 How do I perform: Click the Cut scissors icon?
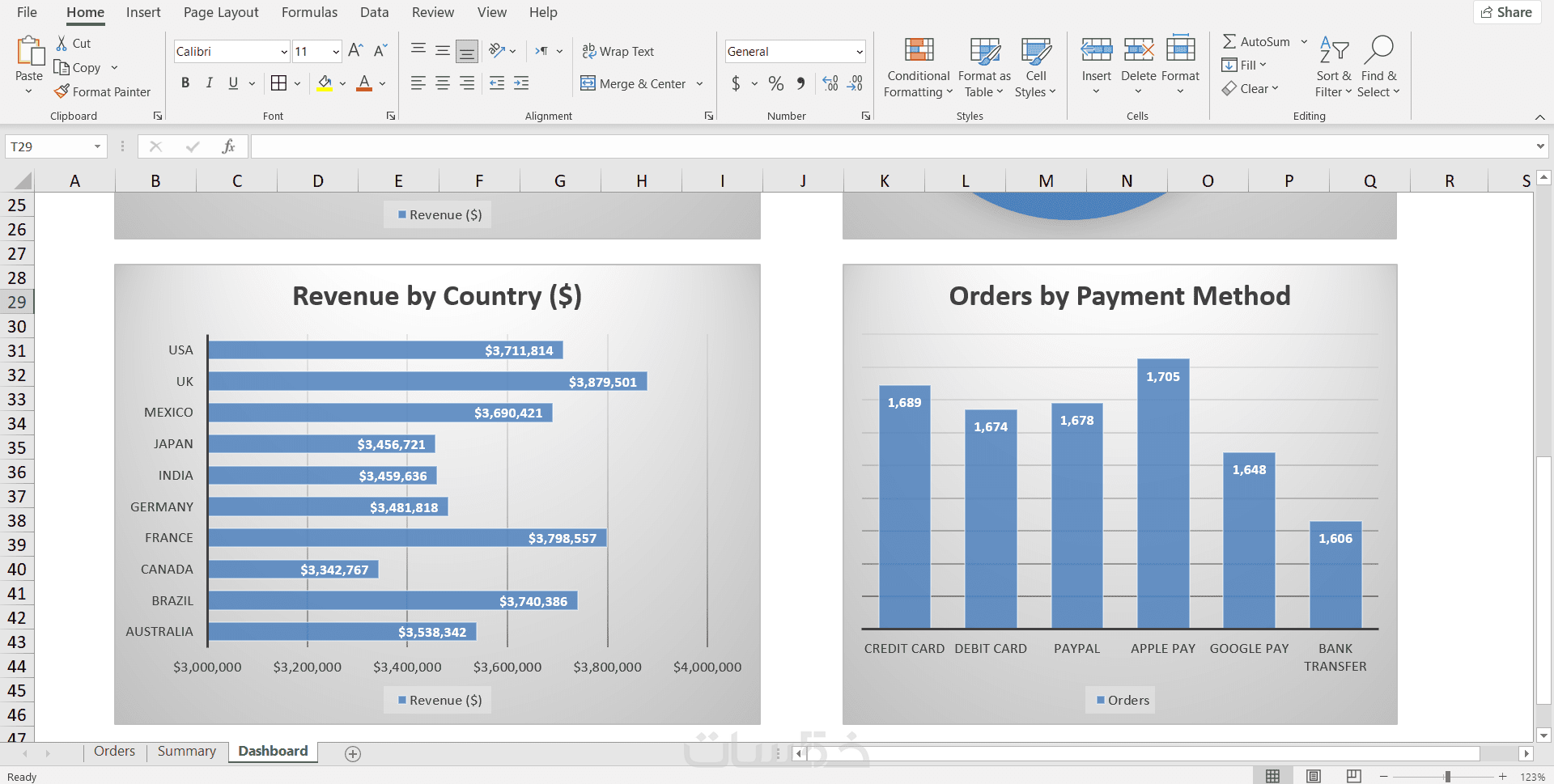pos(62,44)
